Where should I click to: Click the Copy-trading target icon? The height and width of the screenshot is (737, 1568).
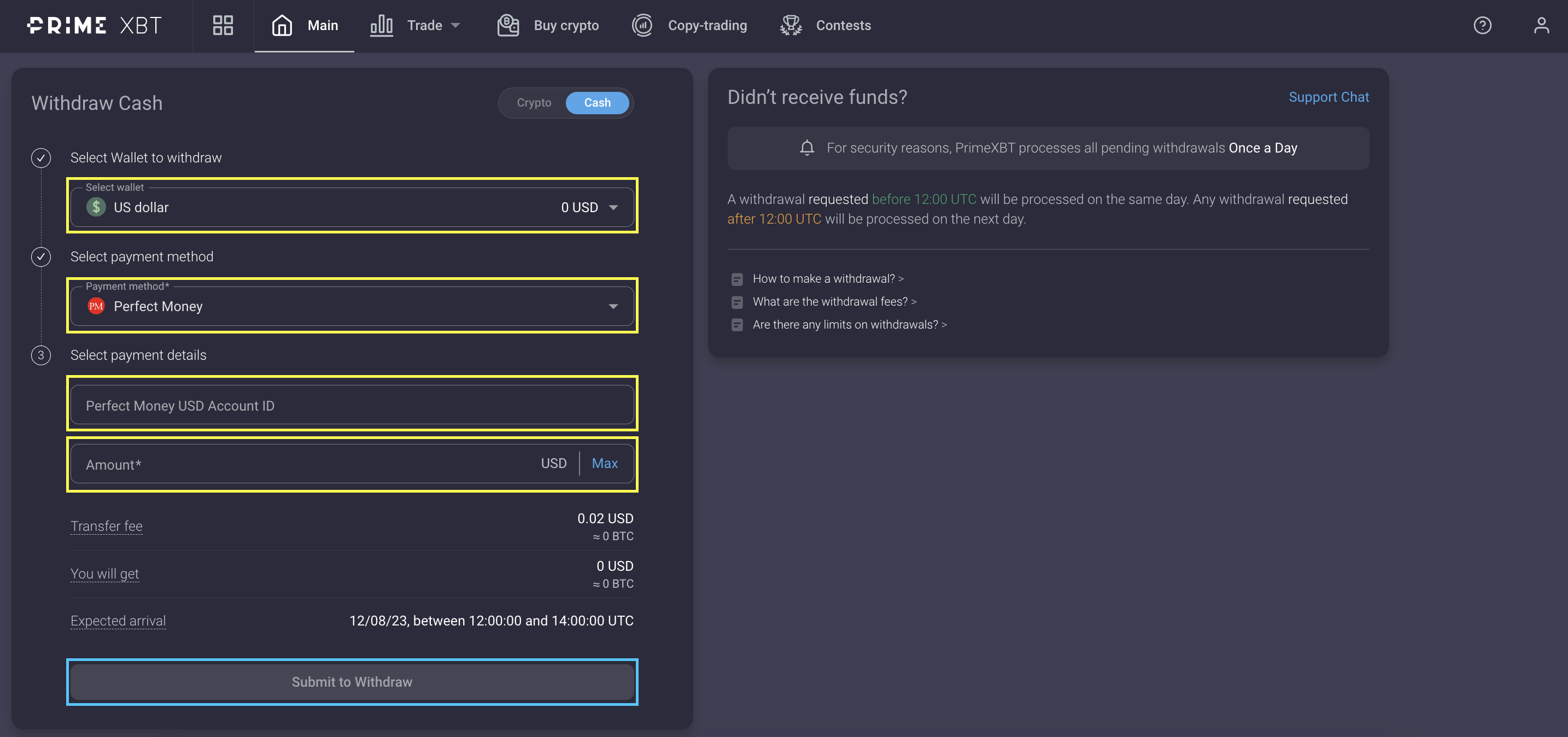[642, 26]
